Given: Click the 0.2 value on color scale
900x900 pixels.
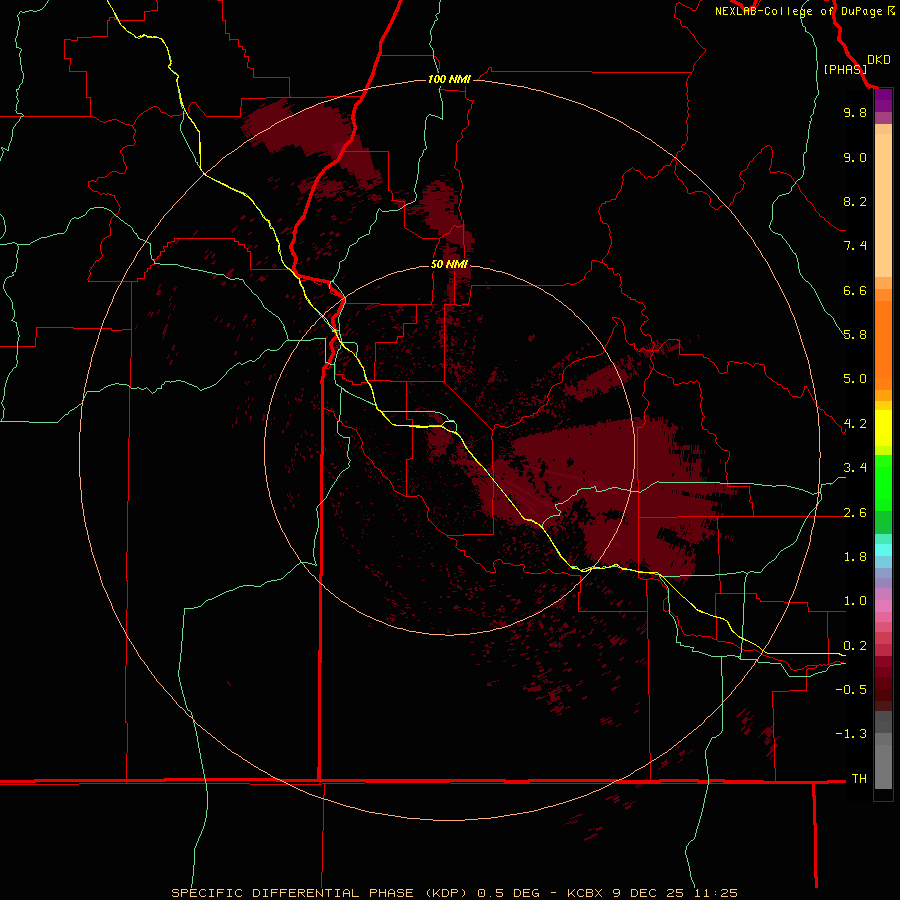Looking at the screenshot, I should (x=855, y=646).
